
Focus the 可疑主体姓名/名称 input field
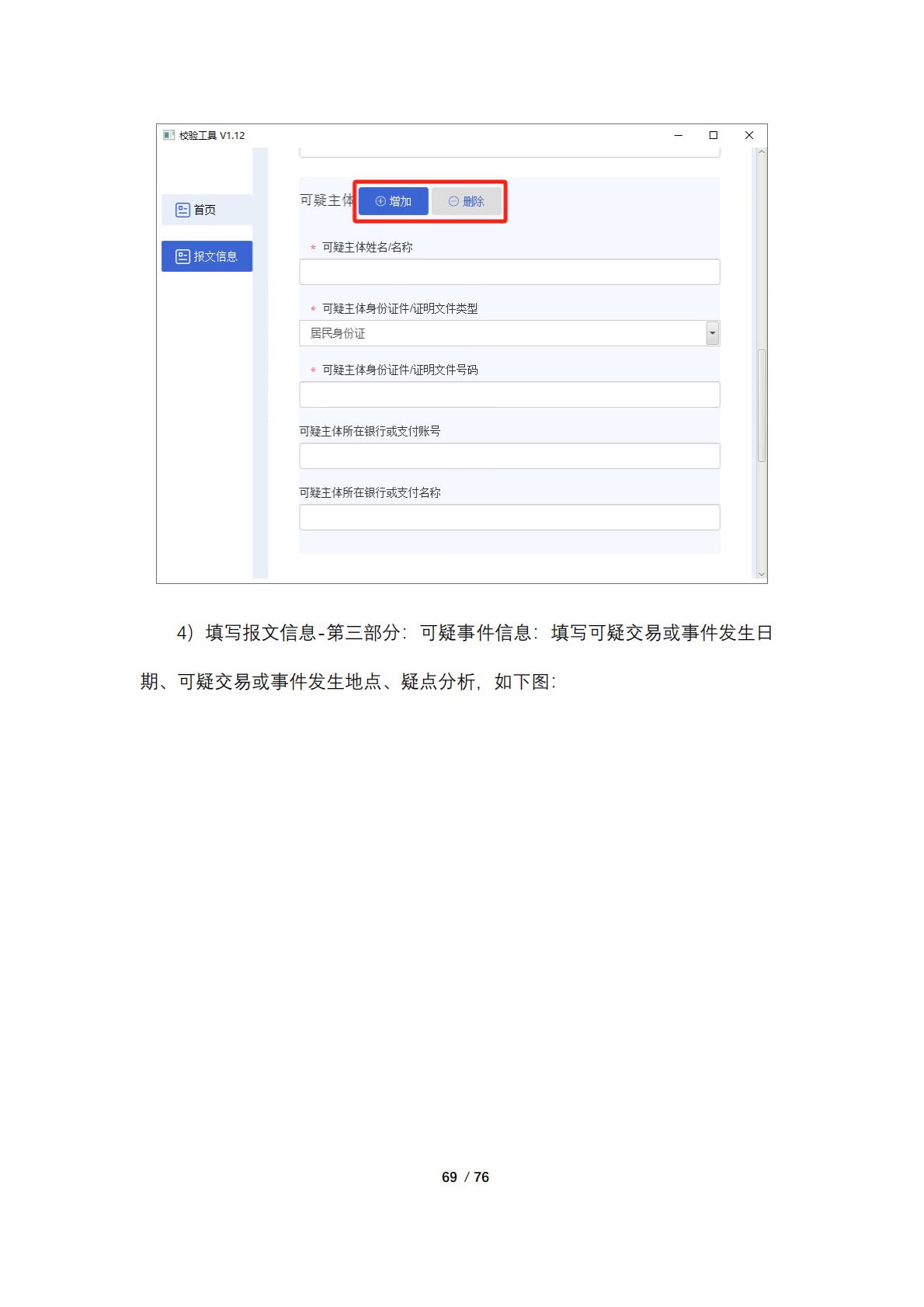pos(509,272)
